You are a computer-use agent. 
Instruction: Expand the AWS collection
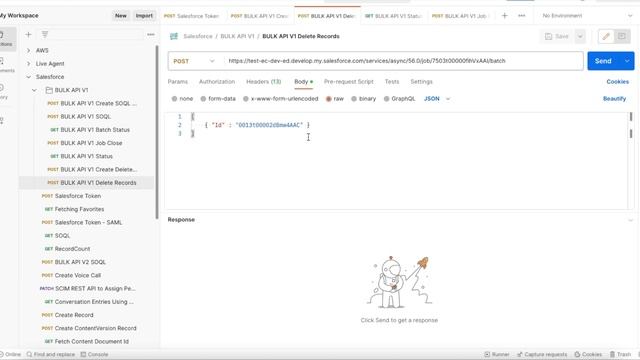(29, 50)
